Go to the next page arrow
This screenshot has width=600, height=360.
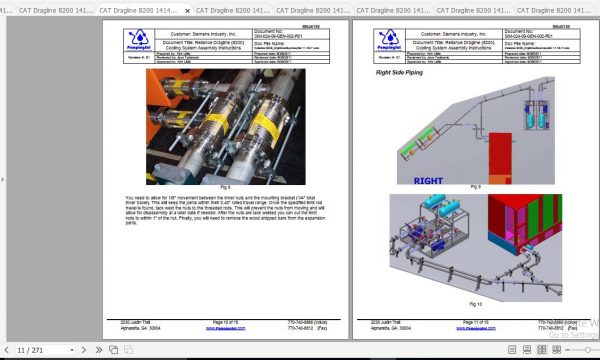[x=84, y=350]
